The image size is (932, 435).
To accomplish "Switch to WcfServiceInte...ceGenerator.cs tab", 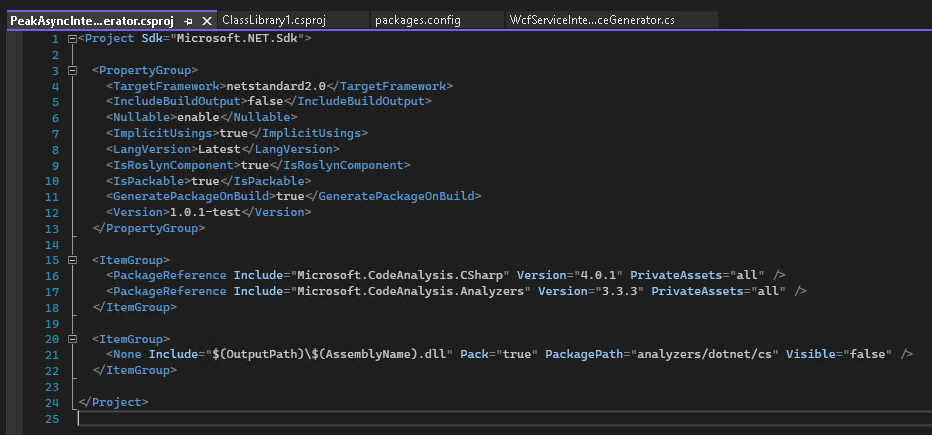I will pyautogui.click(x=592, y=20).
